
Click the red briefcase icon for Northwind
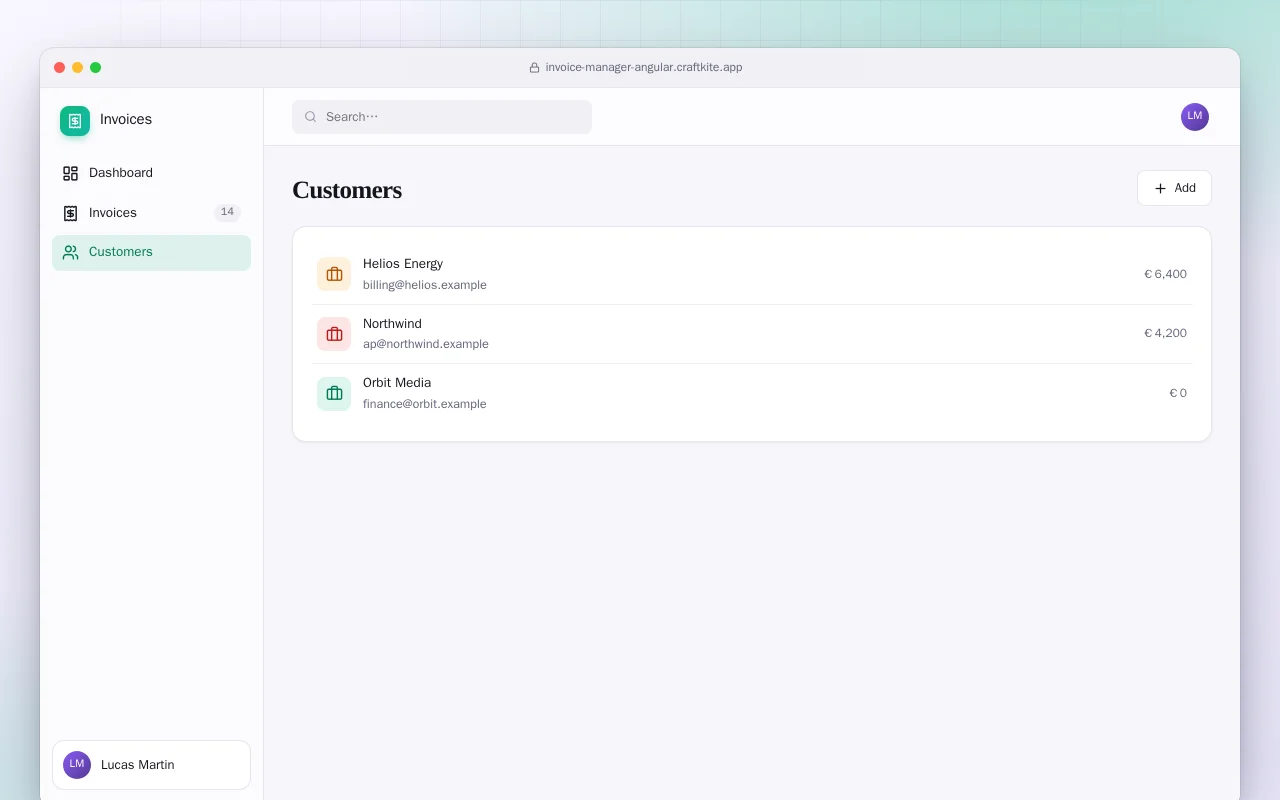point(334,334)
